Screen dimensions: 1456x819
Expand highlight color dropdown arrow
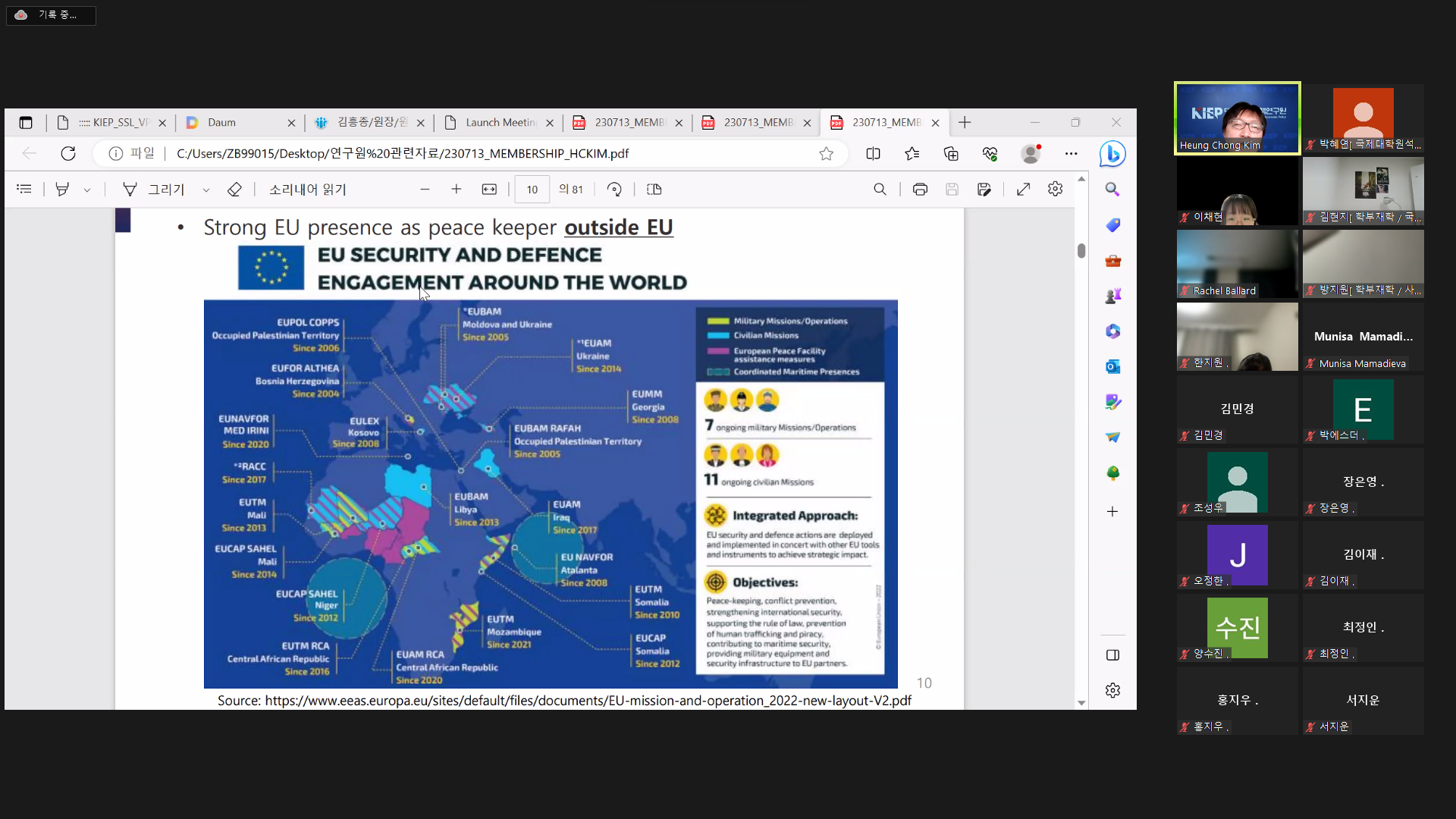pos(87,190)
